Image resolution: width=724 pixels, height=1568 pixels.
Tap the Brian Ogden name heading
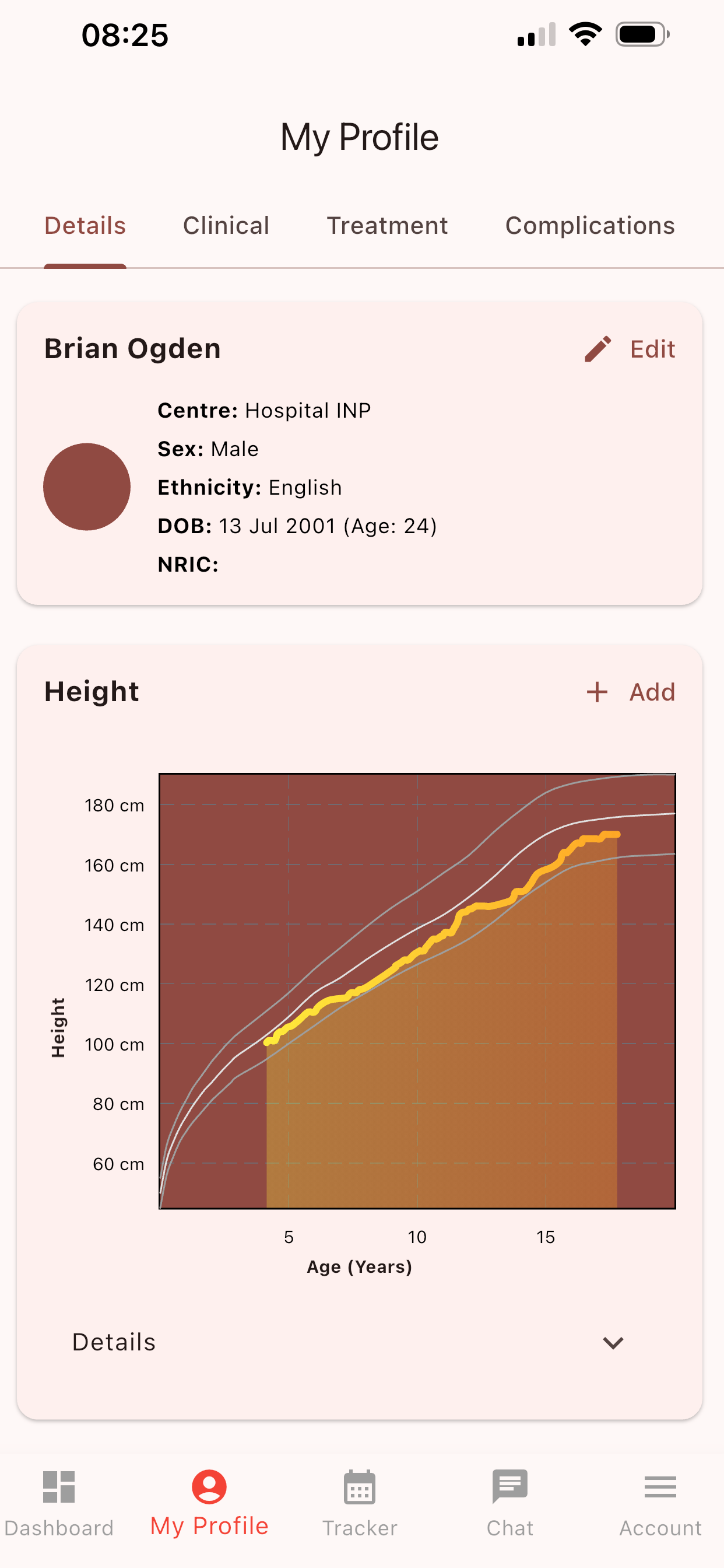click(x=133, y=349)
